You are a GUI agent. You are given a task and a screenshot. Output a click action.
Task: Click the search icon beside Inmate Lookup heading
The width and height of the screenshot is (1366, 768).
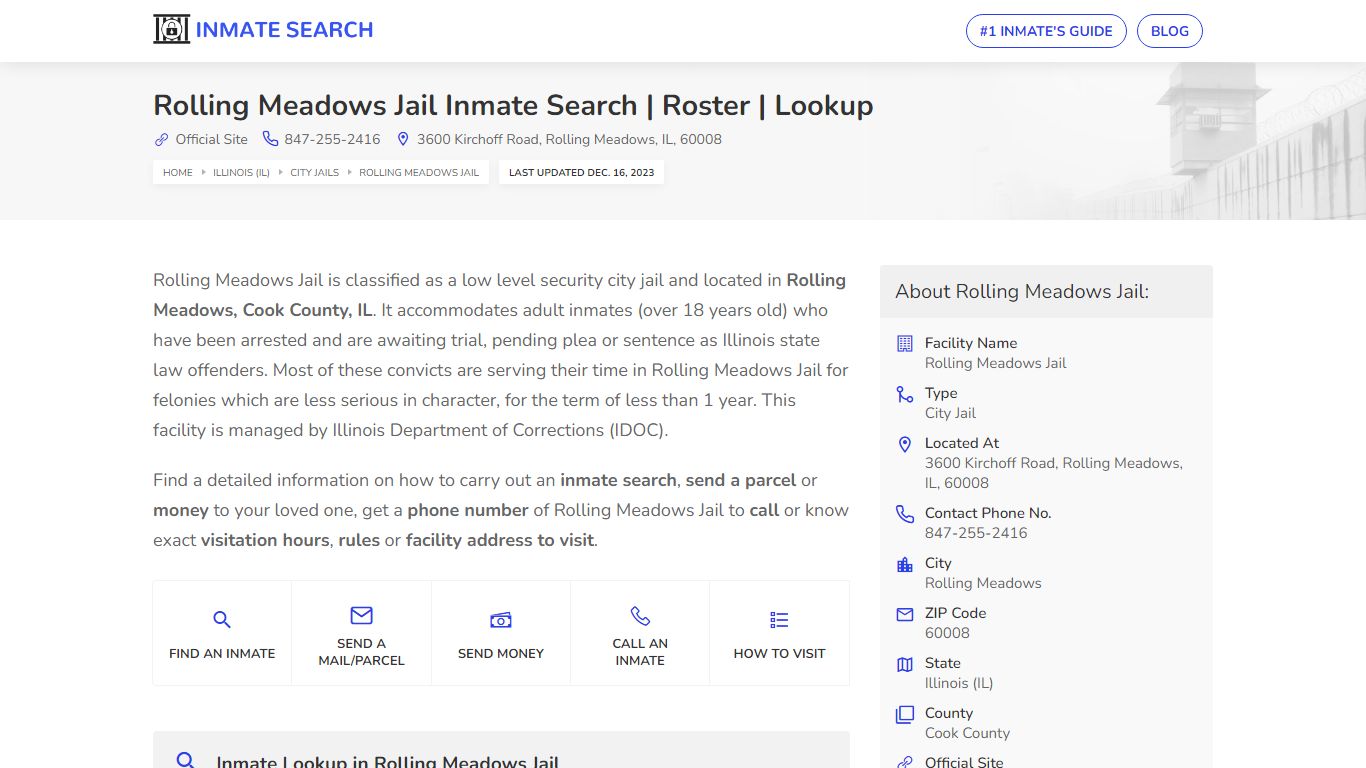(185, 761)
